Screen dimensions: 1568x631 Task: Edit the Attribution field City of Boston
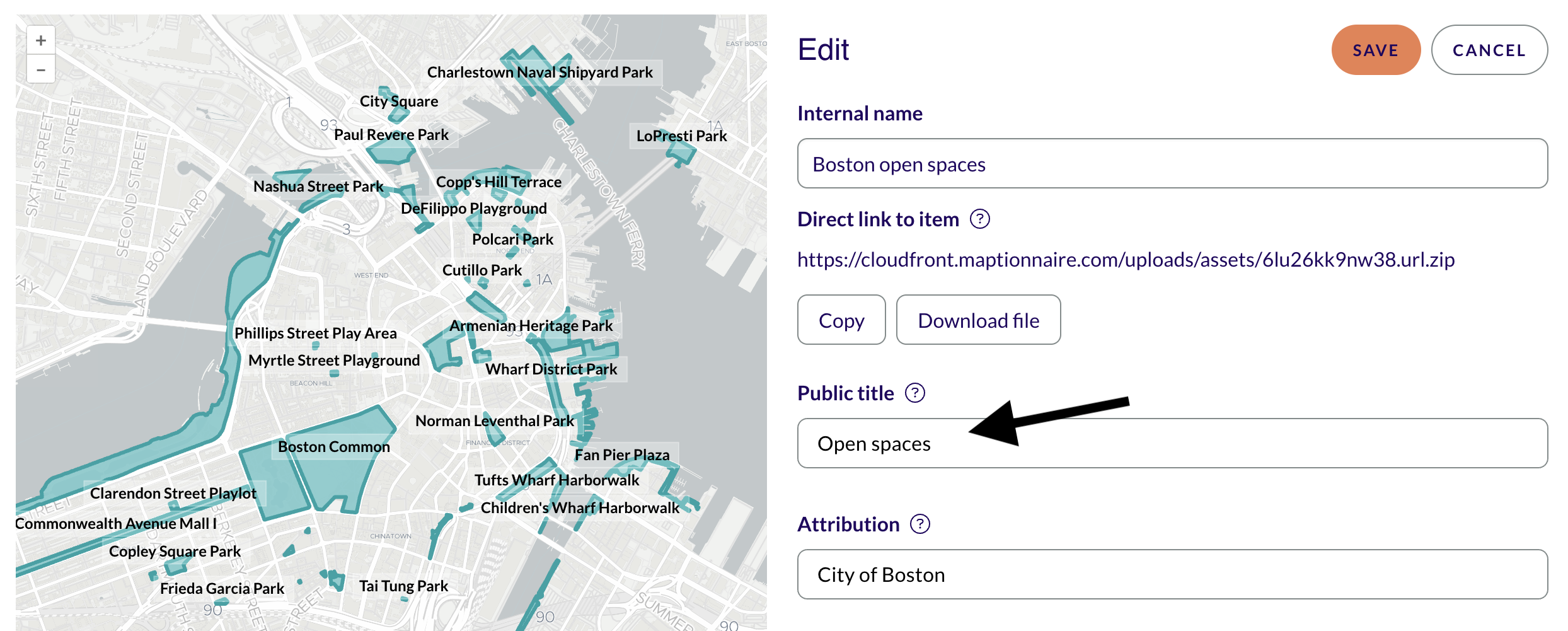point(1172,575)
